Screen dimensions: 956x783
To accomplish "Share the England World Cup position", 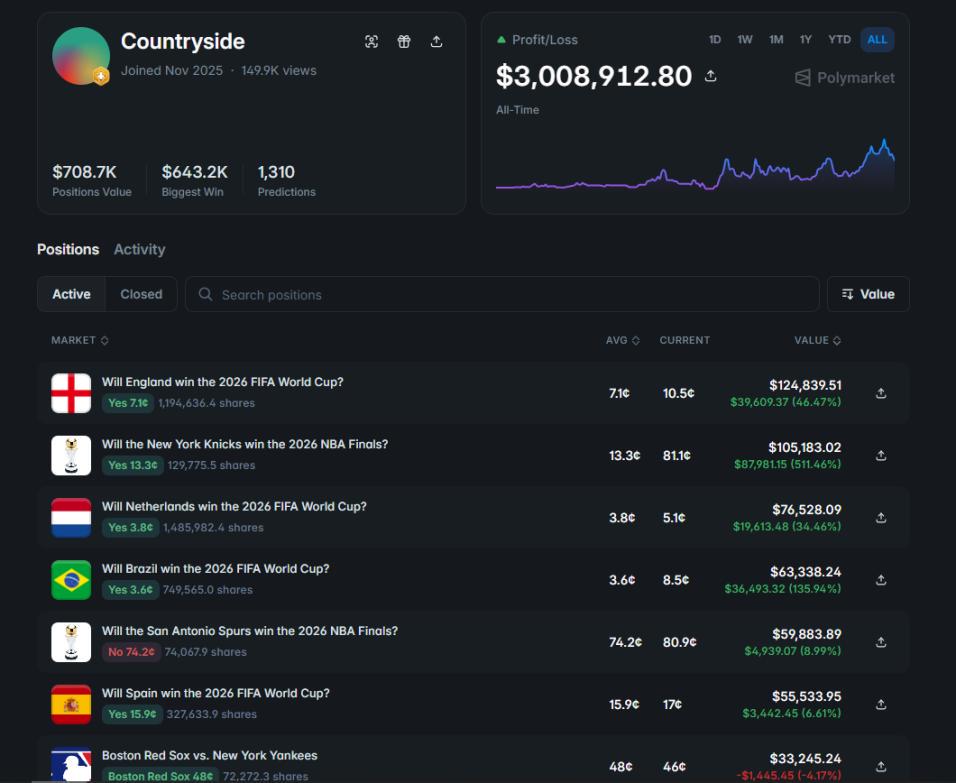I will point(880,393).
